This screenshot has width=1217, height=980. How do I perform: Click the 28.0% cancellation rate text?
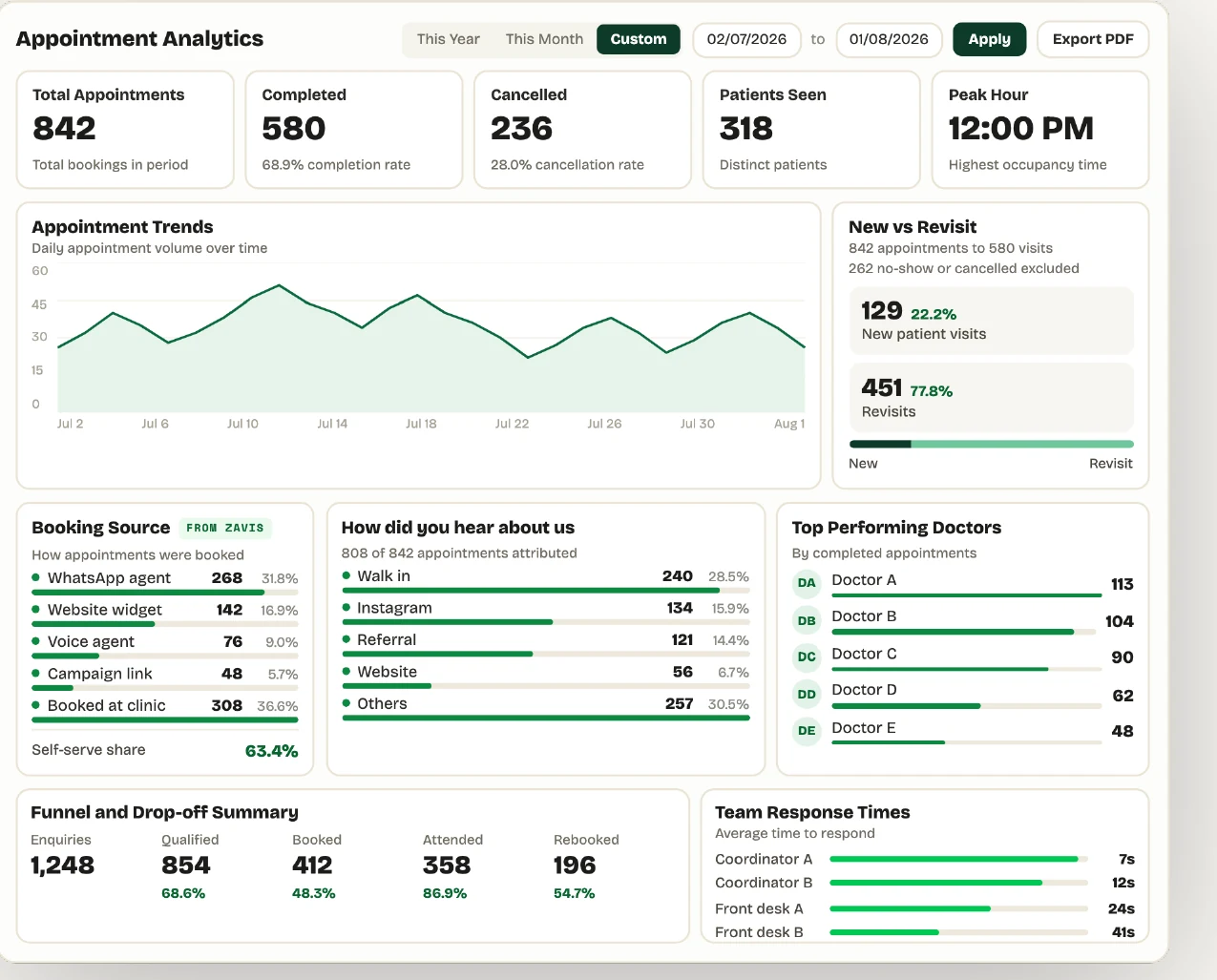point(567,165)
